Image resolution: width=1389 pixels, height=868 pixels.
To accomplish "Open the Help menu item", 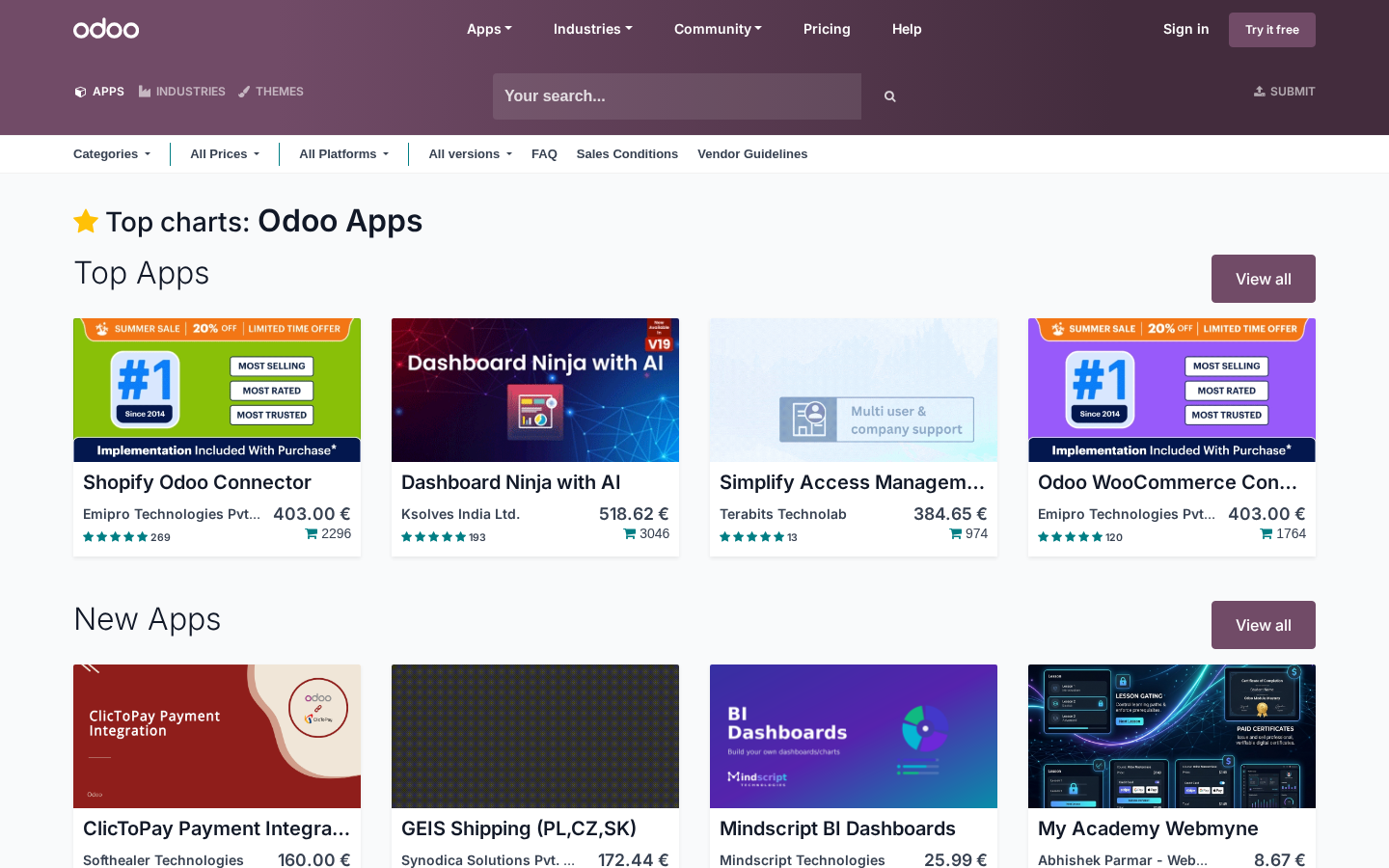I will click(907, 29).
